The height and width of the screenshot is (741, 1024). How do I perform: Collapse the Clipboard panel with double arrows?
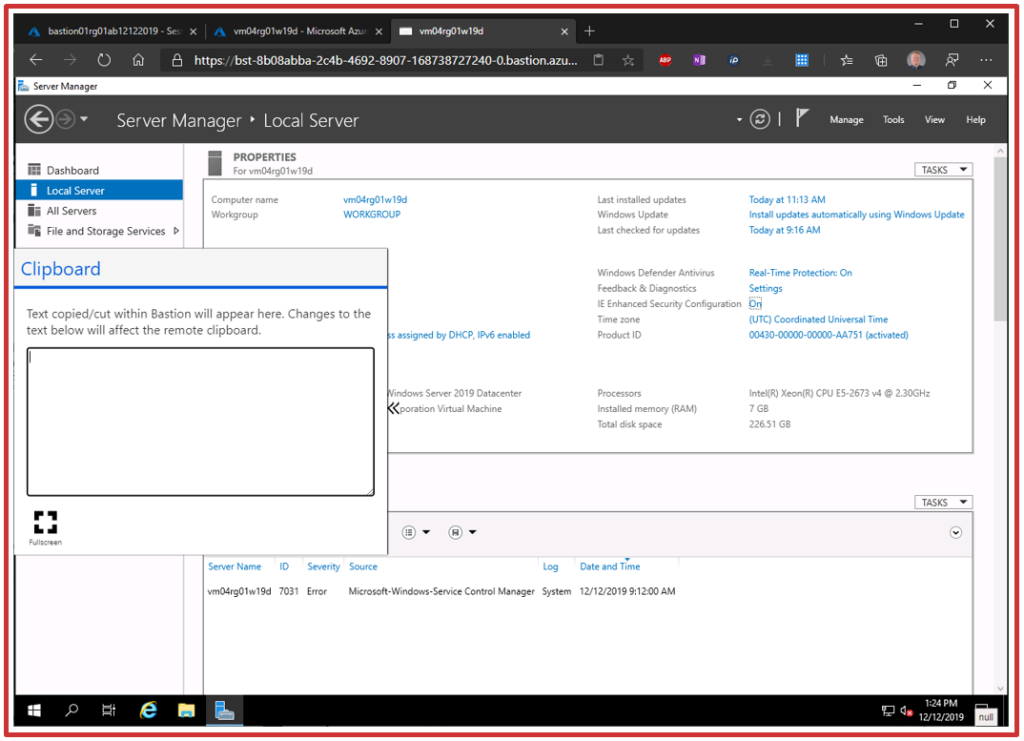[393, 409]
